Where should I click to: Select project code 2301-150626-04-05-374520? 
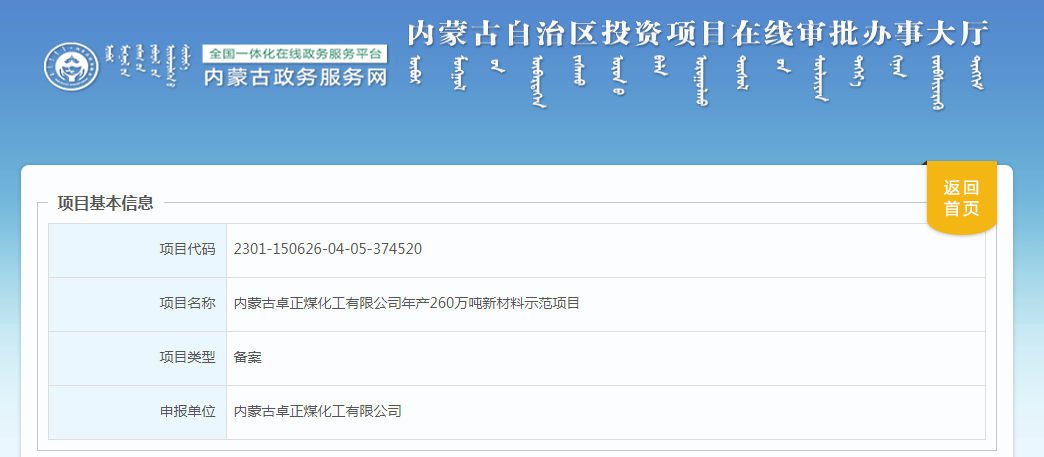pyautogui.click(x=328, y=249)
